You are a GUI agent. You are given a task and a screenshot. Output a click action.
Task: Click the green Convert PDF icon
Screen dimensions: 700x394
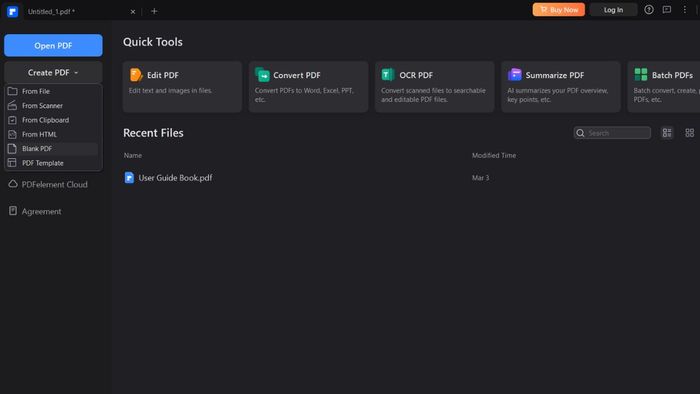(x=262, y=75)
